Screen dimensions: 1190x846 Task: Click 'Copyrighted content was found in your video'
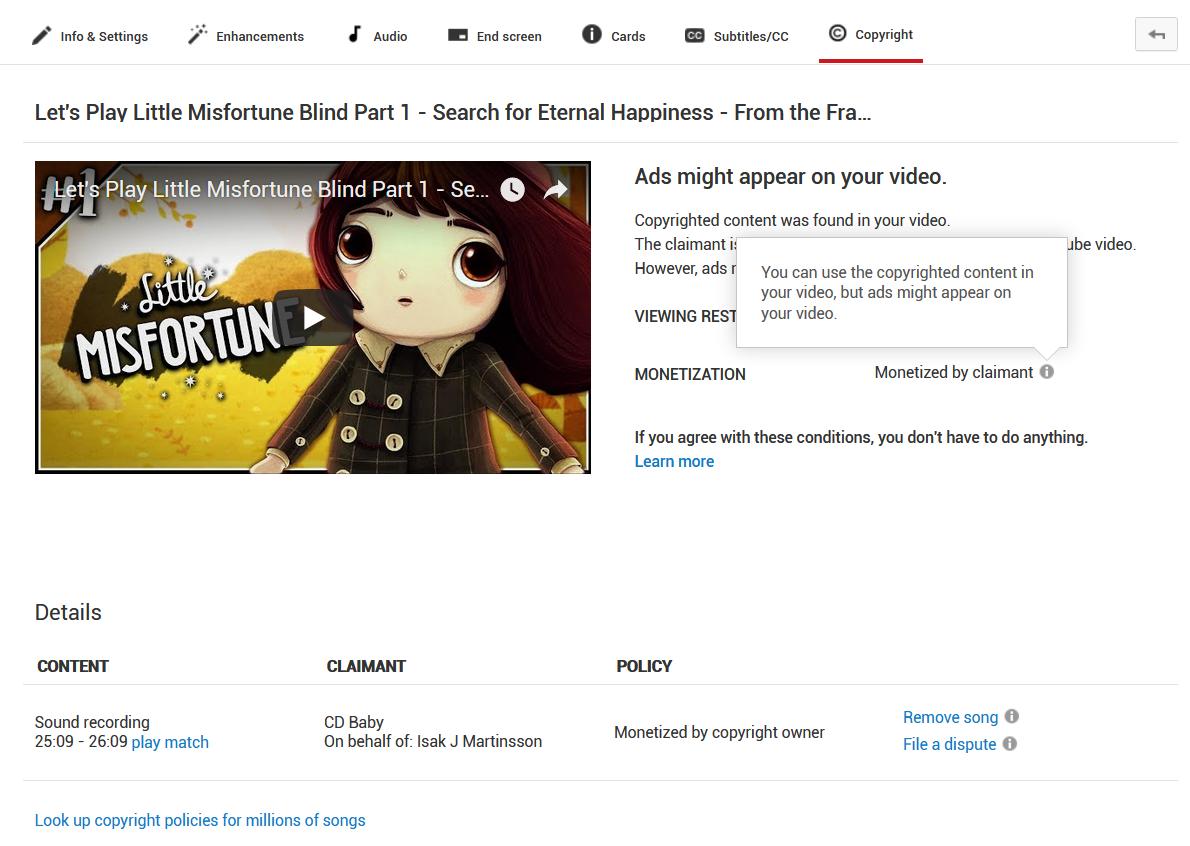click(792, 220)
